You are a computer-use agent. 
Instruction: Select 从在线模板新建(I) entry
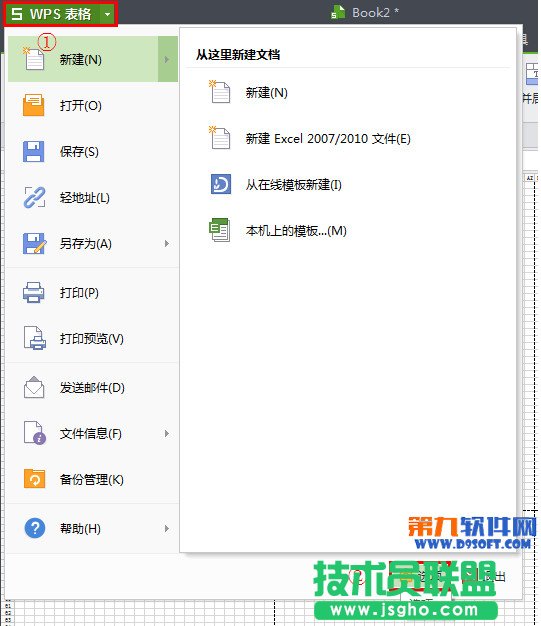coord(293,184)
